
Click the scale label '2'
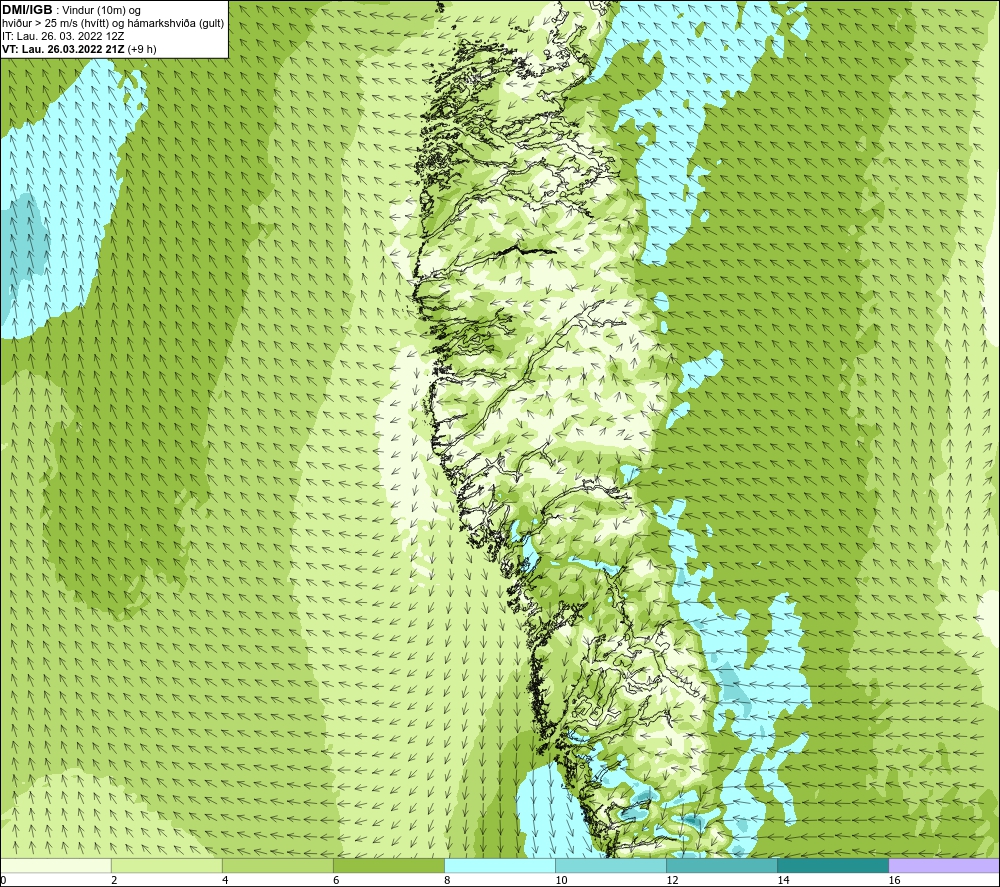(114, 881)
